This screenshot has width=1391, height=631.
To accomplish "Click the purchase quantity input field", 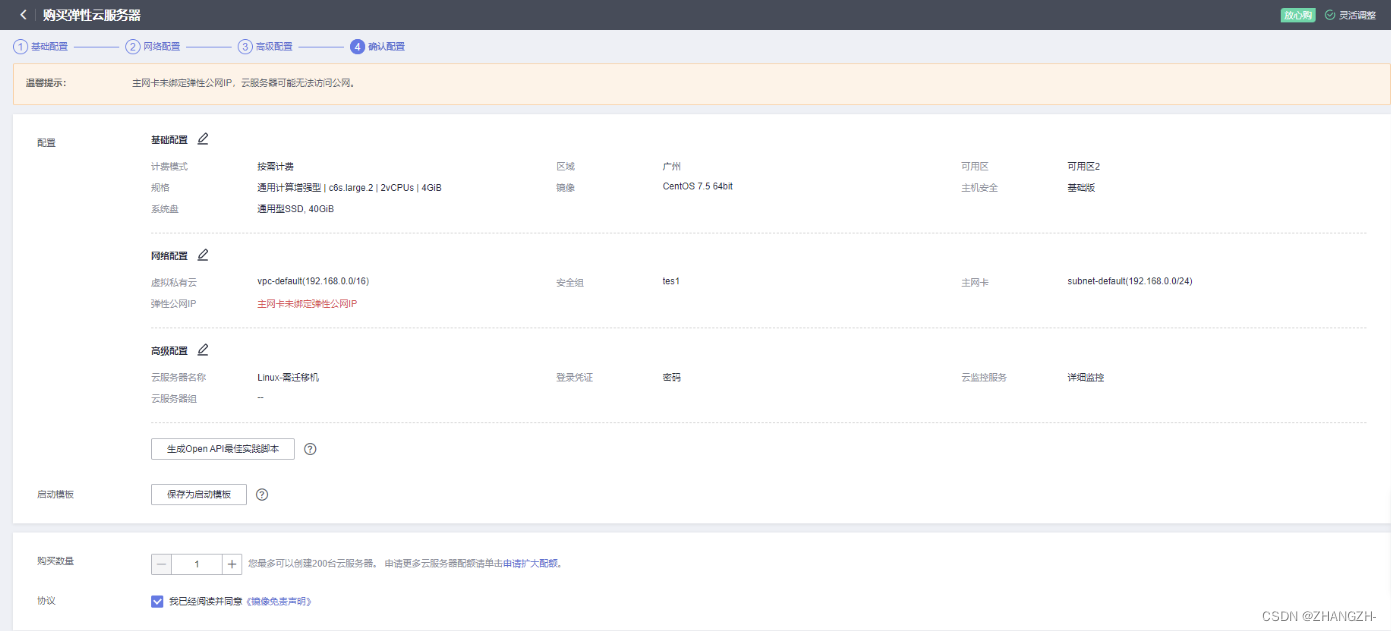I will pyautogui.click(x=197, y=564).
